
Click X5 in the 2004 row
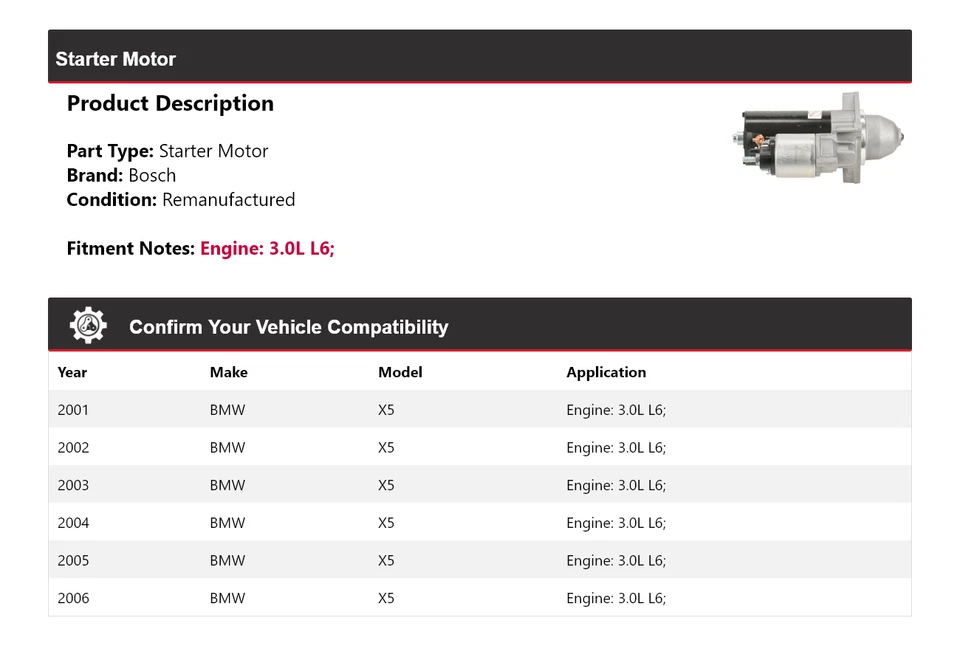pyautogui.click(x=386, y=523)
